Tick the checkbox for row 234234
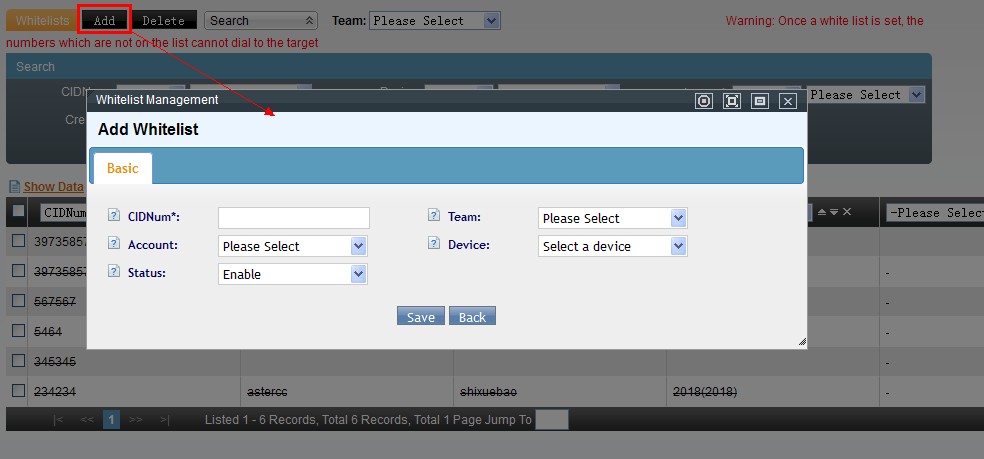Screen dimensions: 984x459 click(x=19, y=391)
